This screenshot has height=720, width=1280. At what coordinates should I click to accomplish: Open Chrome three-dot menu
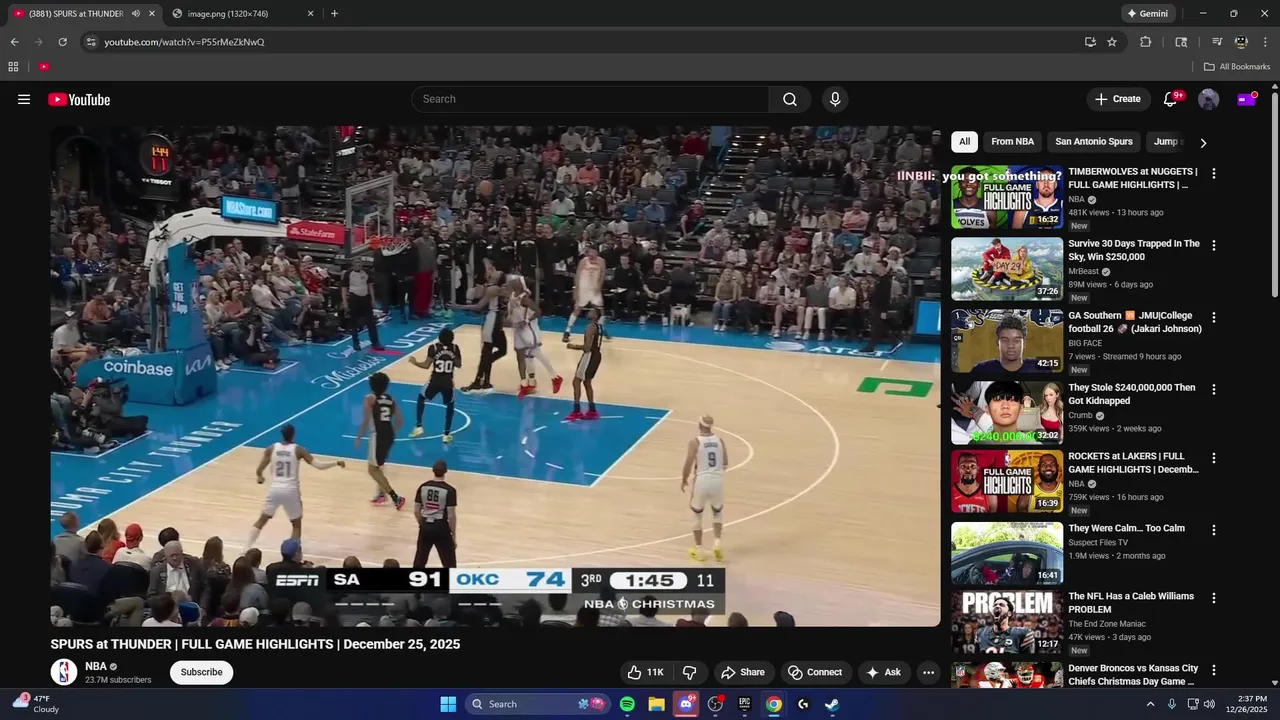[1265, 42]
